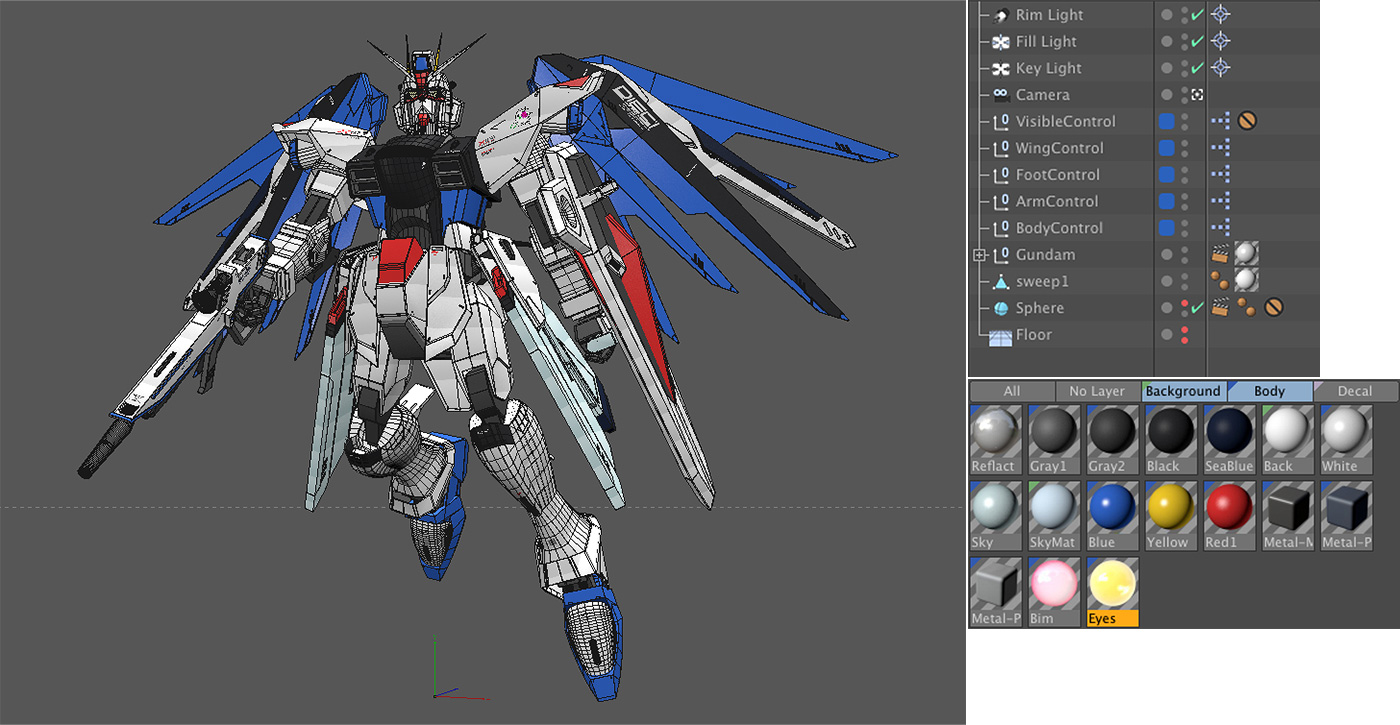Show all materials via the All tab
Screen dimensions: 1400x725
[1010, 391]
